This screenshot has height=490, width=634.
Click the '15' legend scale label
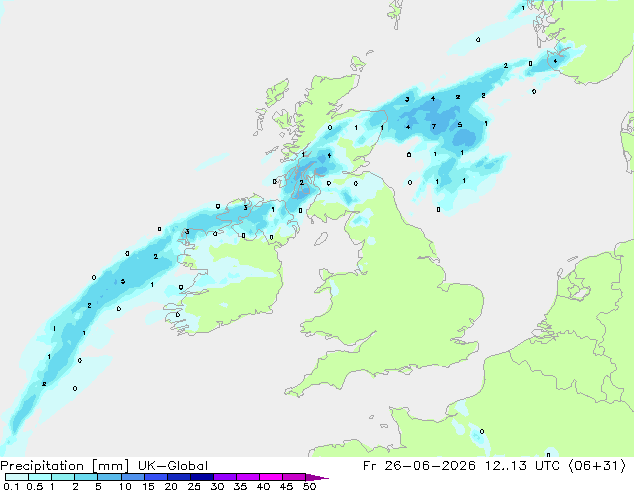(x=148, y=486)
